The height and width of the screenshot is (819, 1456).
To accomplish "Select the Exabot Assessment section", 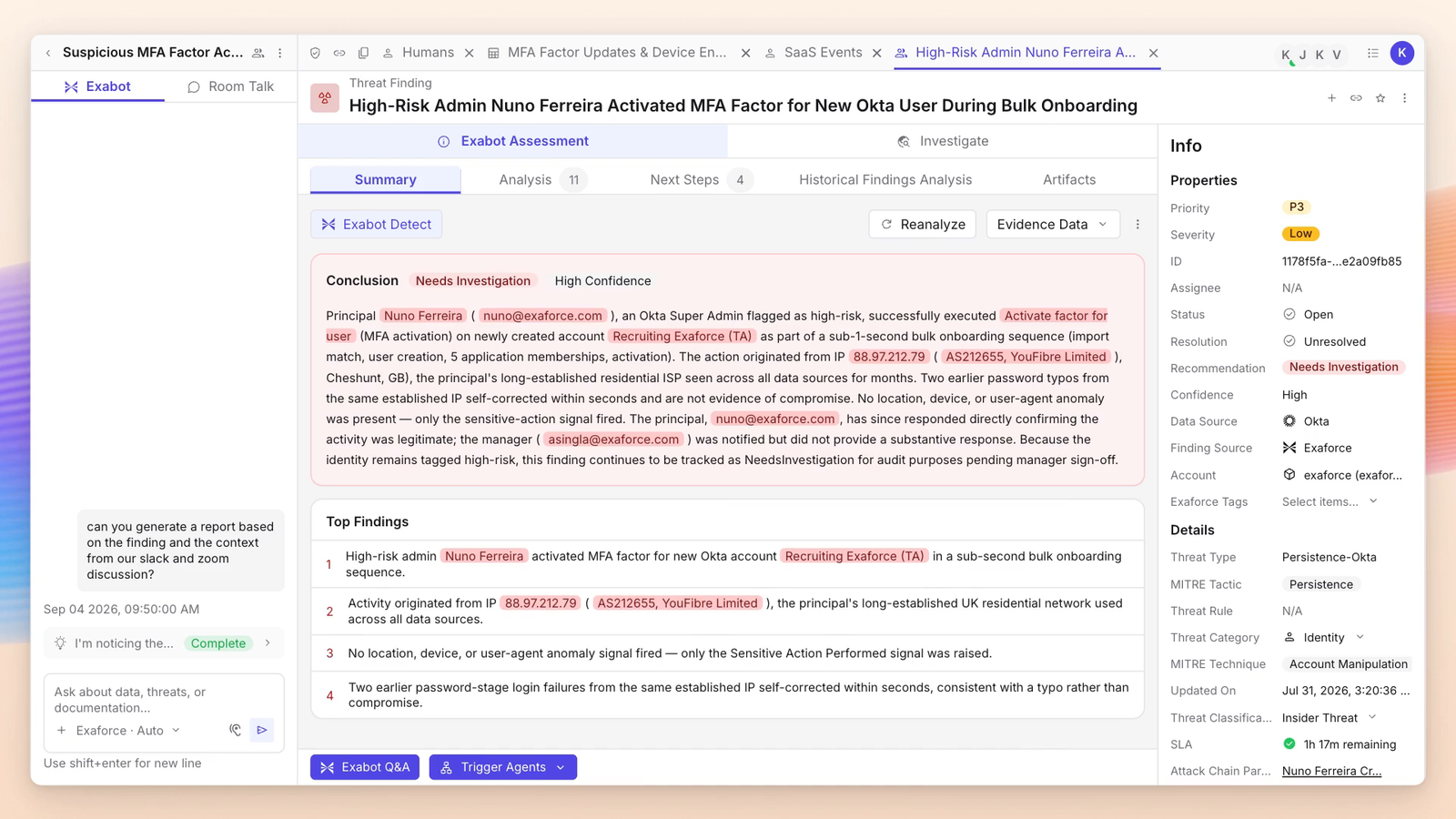I will (x=513, y=141).
